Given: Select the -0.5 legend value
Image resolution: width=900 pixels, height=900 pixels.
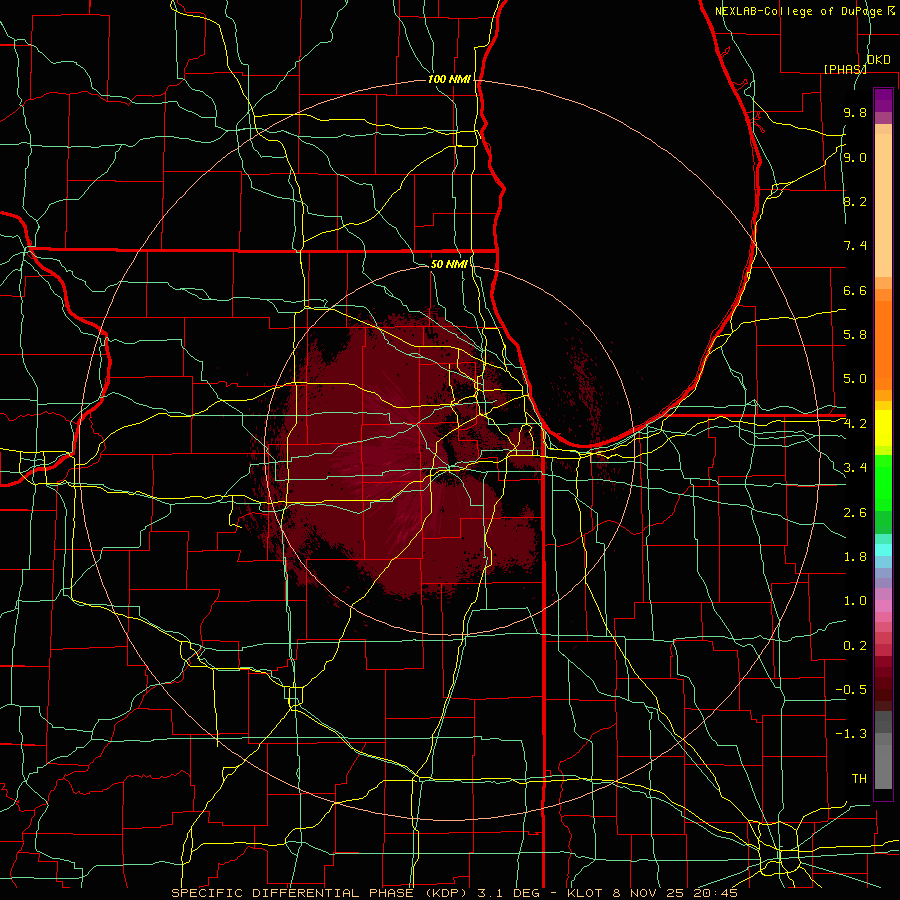Looking at the screenshot, I should click(851, 690).
